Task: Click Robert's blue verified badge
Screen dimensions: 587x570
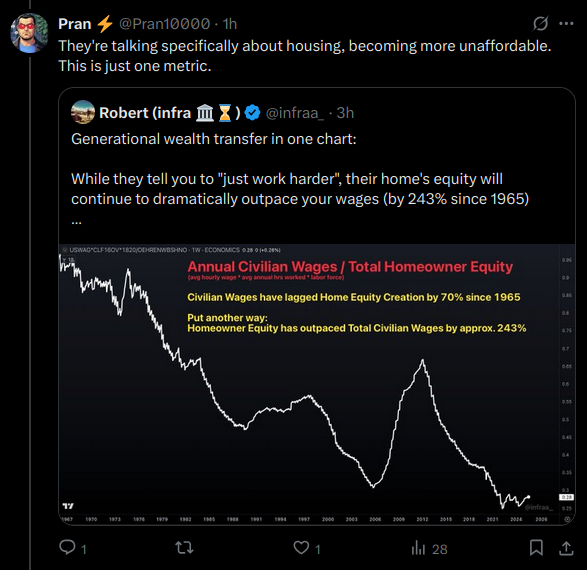Action: tap(252, 113)
